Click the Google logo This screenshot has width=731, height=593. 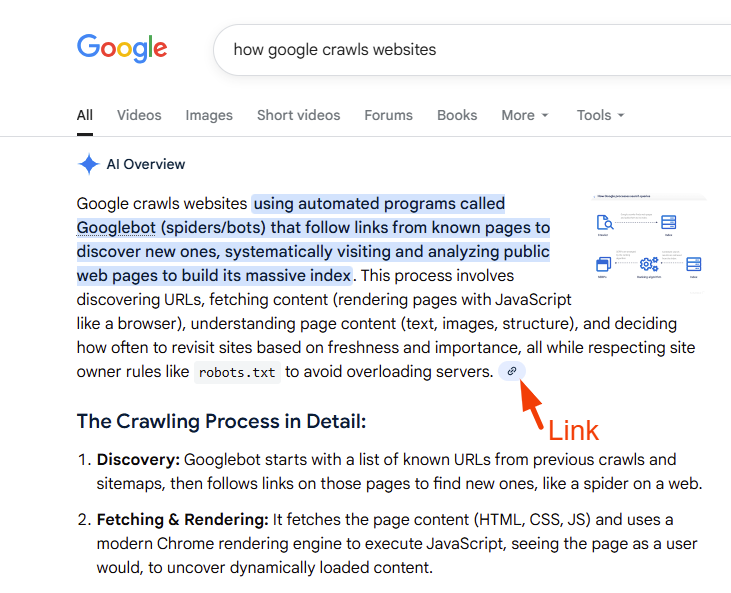(x=122, y=48)
